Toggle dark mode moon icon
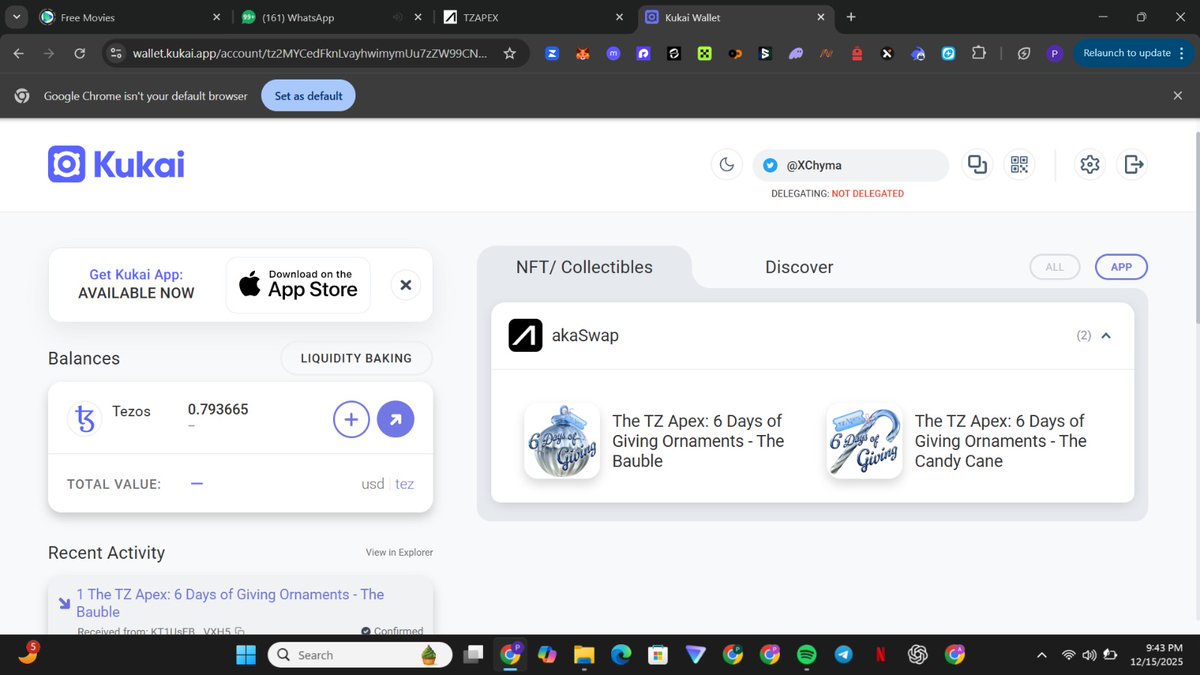Screen dimensions: 1200x675 (727, 165)
